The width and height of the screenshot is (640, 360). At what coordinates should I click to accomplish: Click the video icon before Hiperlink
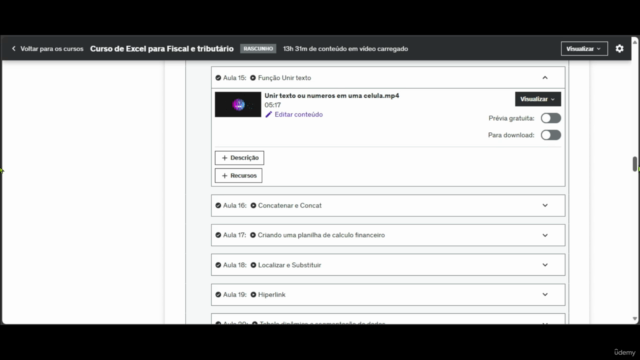(x=253, y=295)
